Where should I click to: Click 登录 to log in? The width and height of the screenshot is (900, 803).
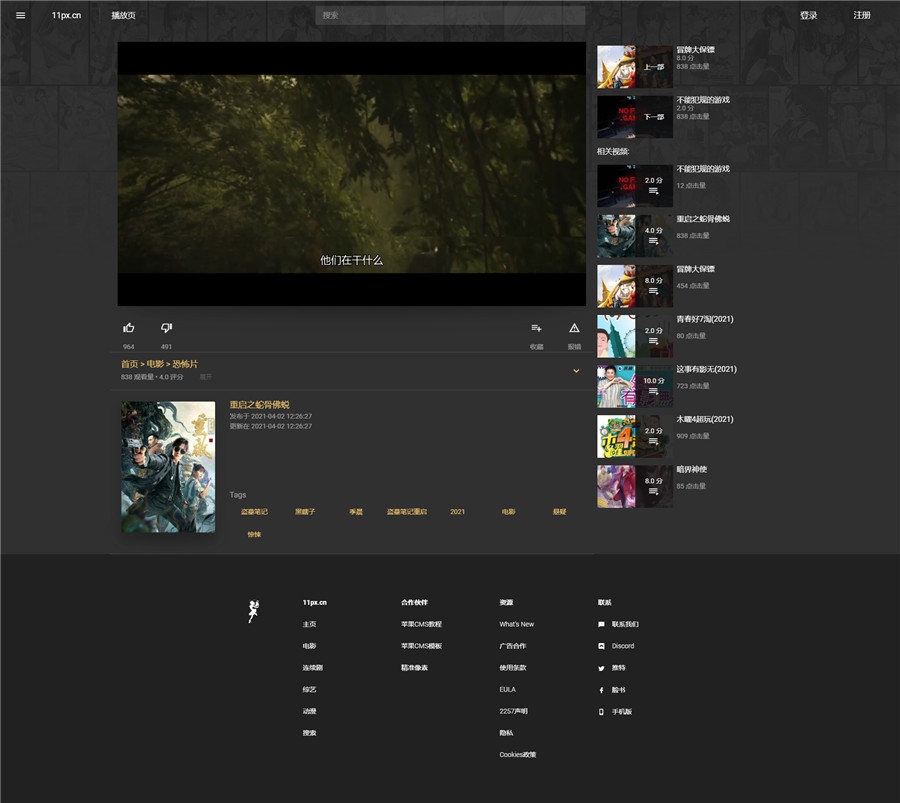808,16
